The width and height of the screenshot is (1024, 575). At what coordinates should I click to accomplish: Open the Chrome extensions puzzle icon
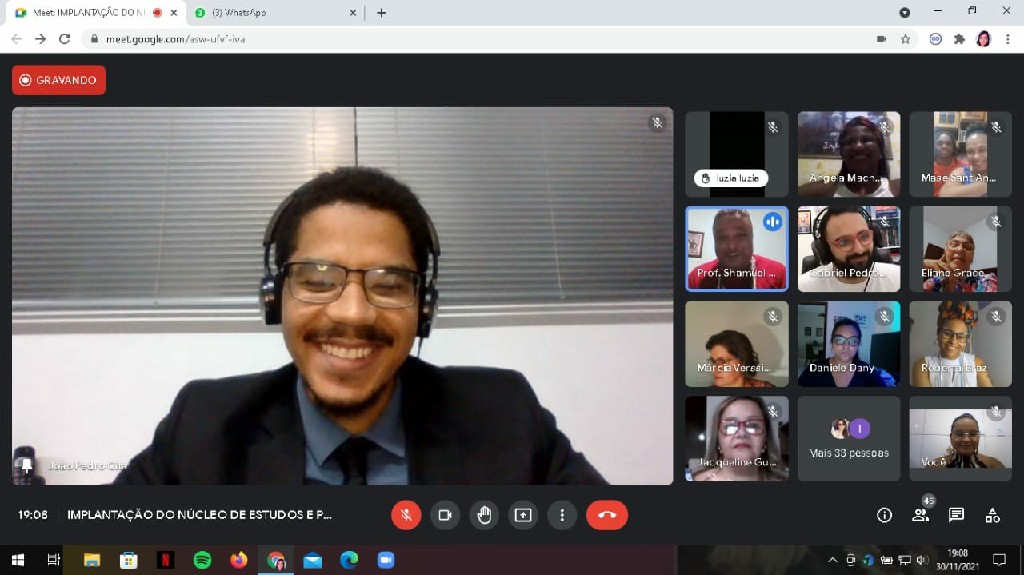tap(959, 39)
